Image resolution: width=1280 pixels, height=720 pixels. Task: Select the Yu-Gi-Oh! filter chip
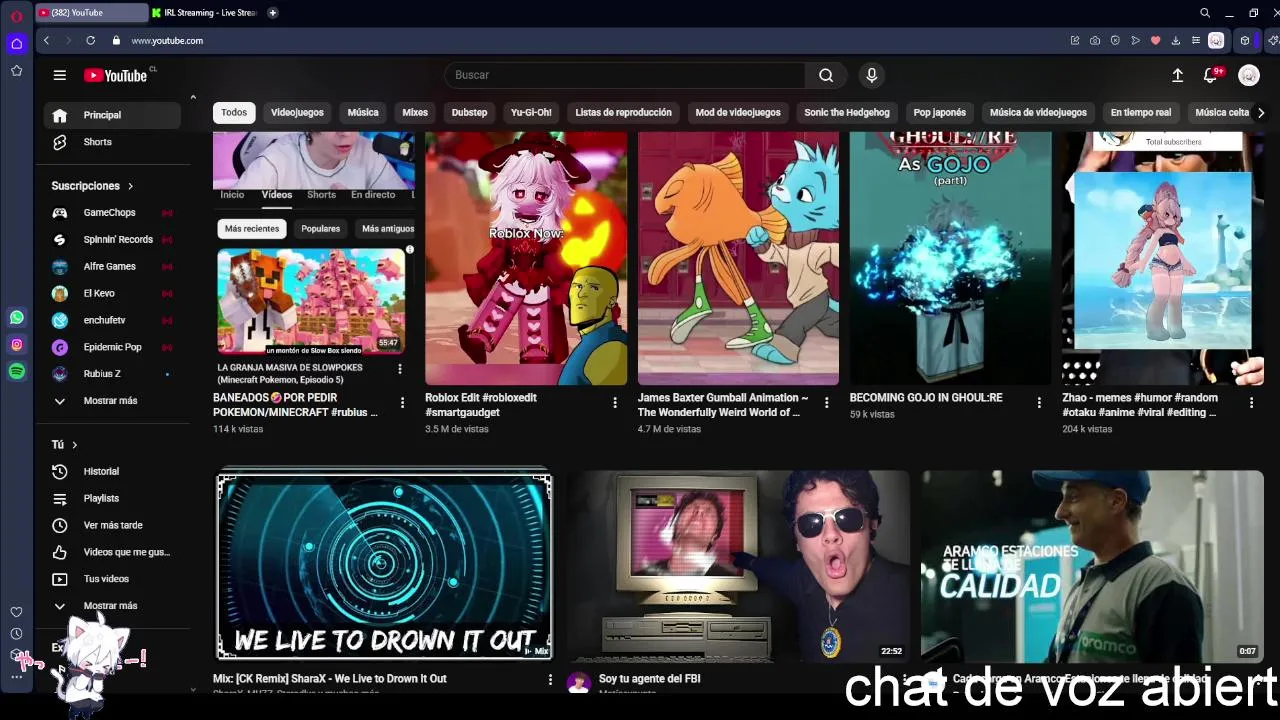tap(531, 113)
